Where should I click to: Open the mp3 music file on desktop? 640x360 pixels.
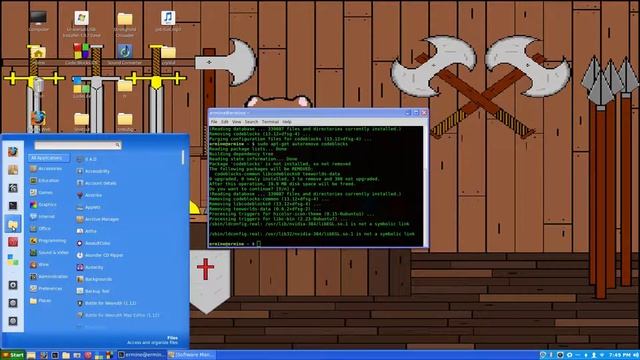click(168, 21)
